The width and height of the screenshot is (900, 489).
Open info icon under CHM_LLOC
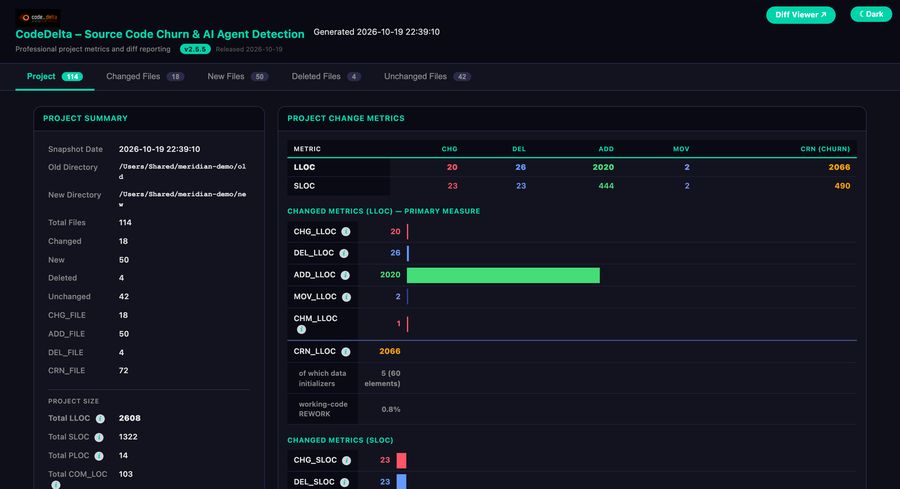301,329
